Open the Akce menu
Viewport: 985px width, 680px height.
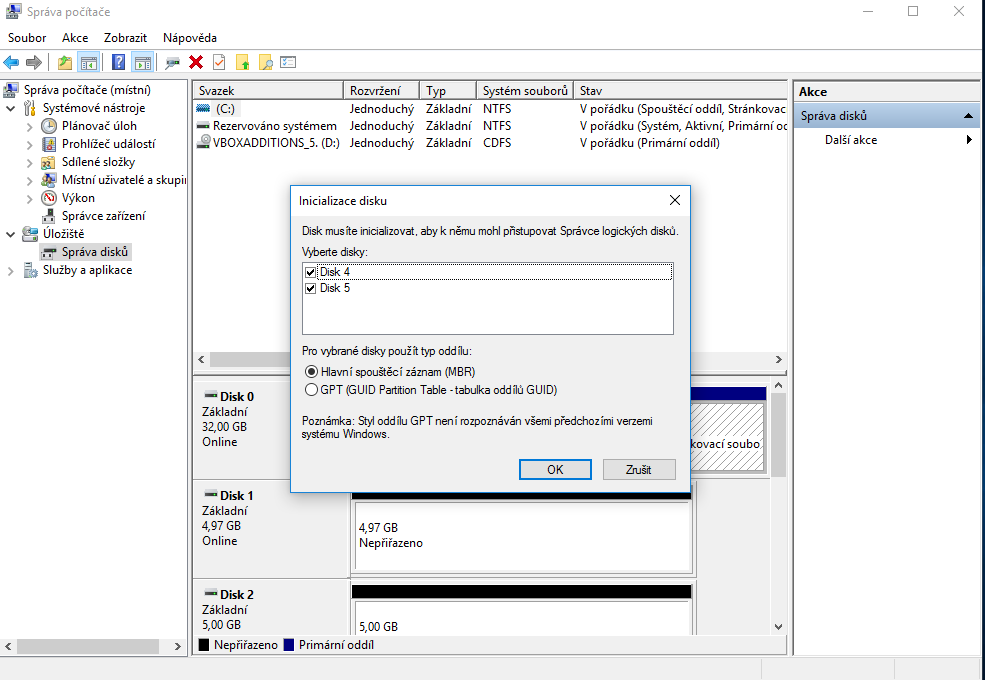tap(75, 38)
